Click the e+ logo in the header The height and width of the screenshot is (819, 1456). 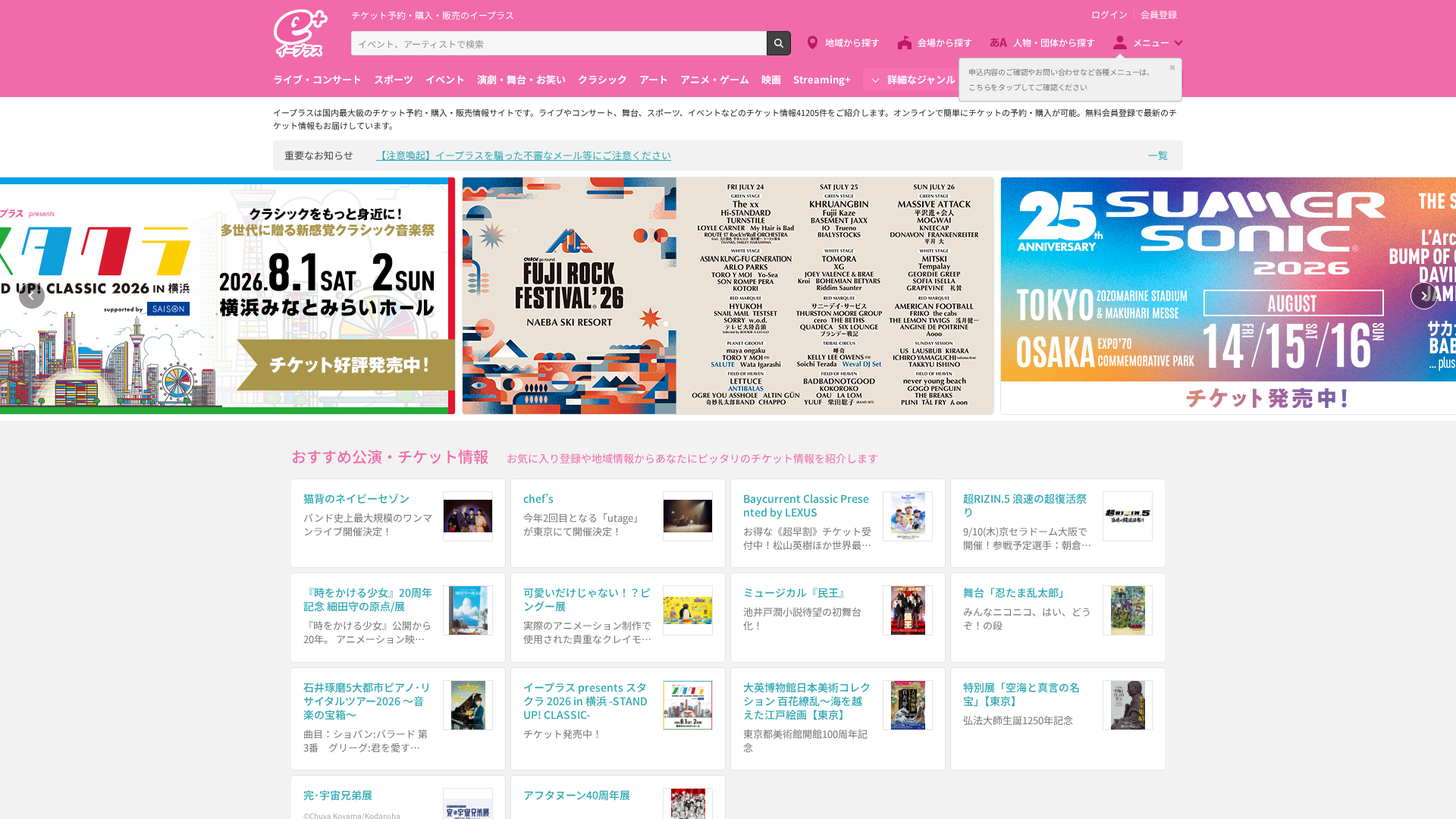coord(300,33)
